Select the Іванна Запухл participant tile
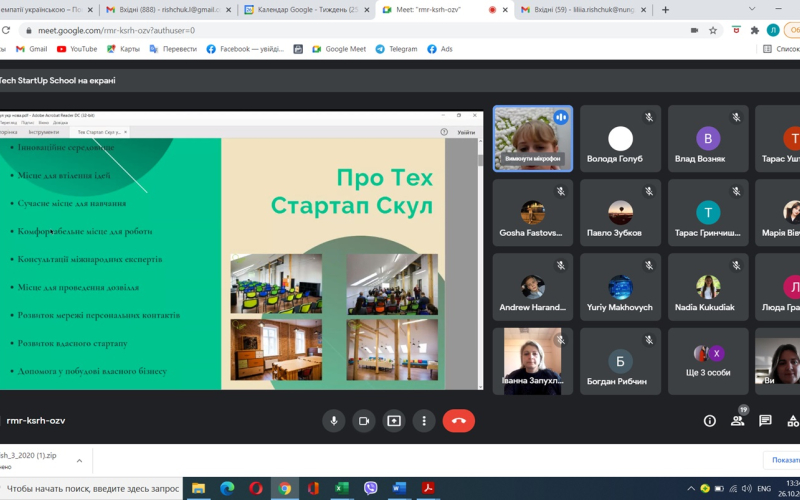Screen dimensions: 800x500 coord(533,361)
